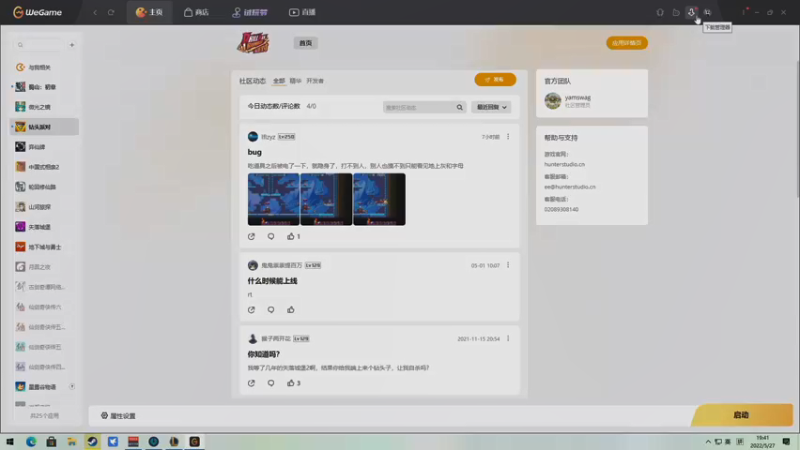Share the 你知道吗? post
Image resolution: width=800 pixels, height=450 pixels.
[x=252, y=383]
